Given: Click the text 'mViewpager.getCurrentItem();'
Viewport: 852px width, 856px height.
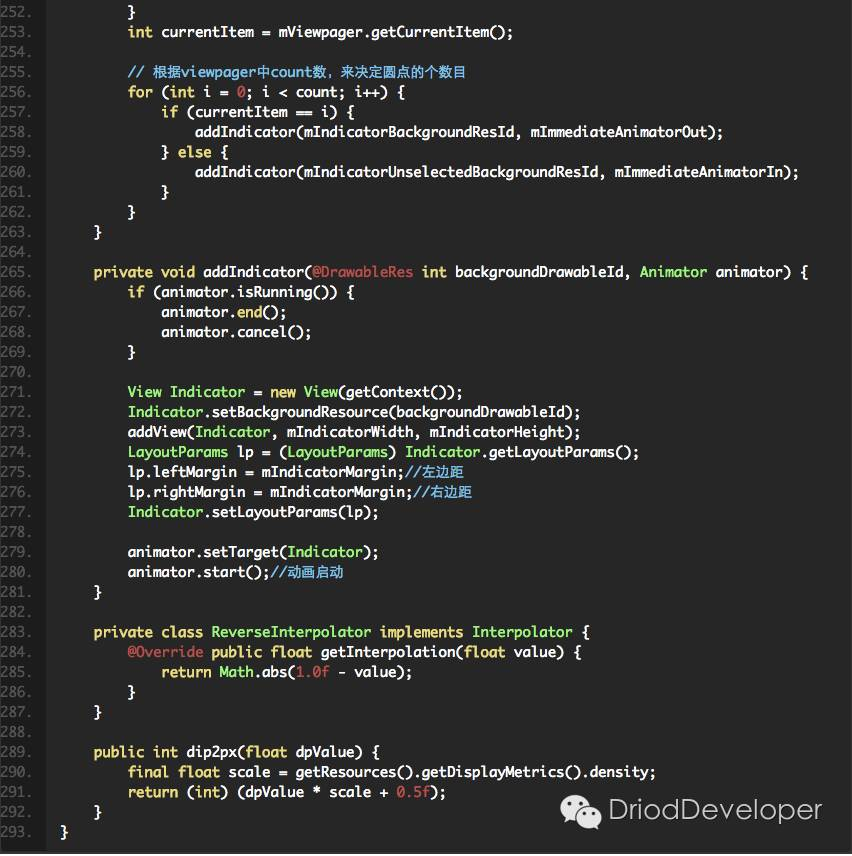Looking at the screenshot, I should tap(396, 32).
